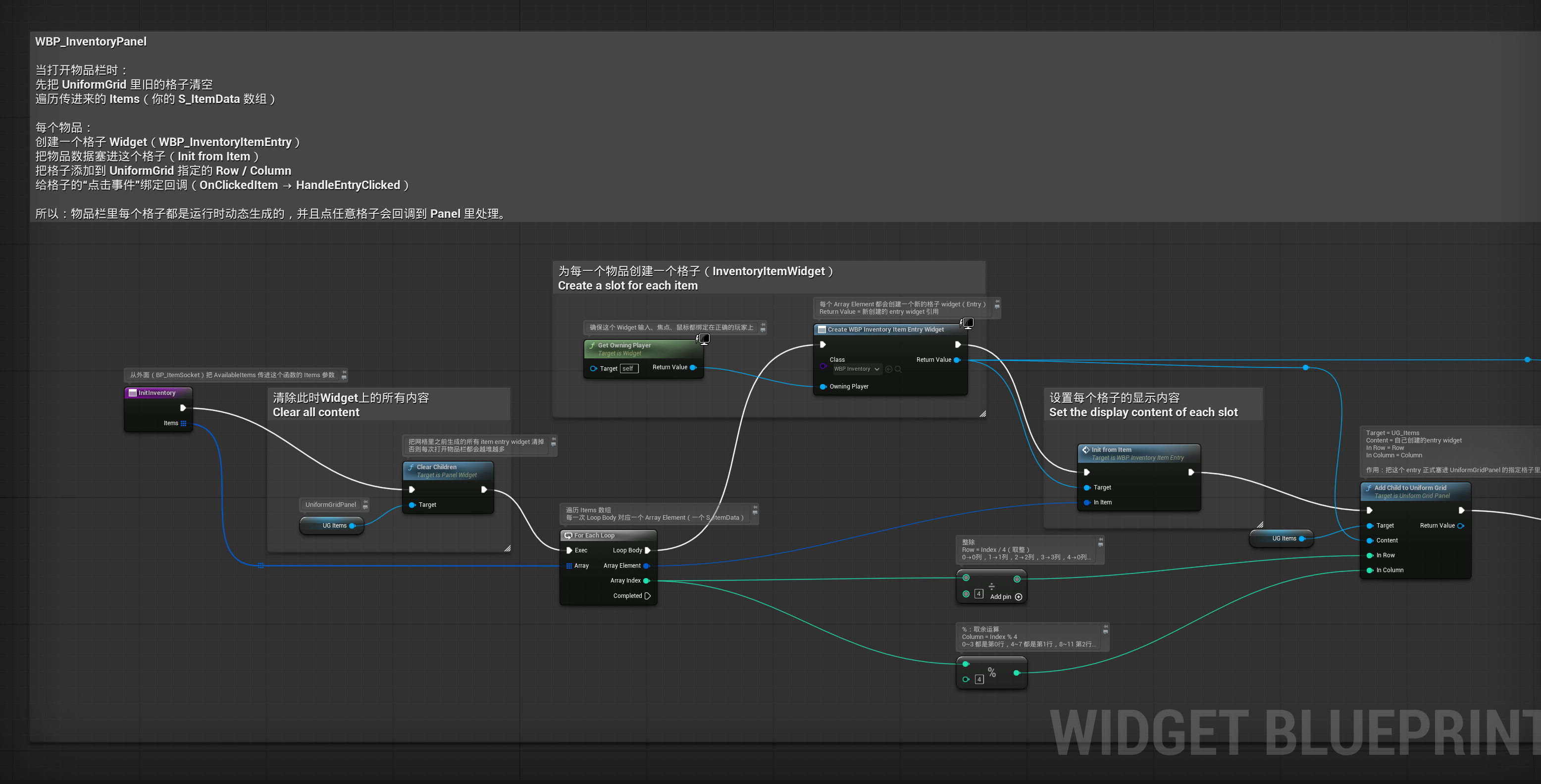Viewport: 1541px width, 784px height.
Task: Click the Array input pin on For Each Loop
Action: coord(569,566)
